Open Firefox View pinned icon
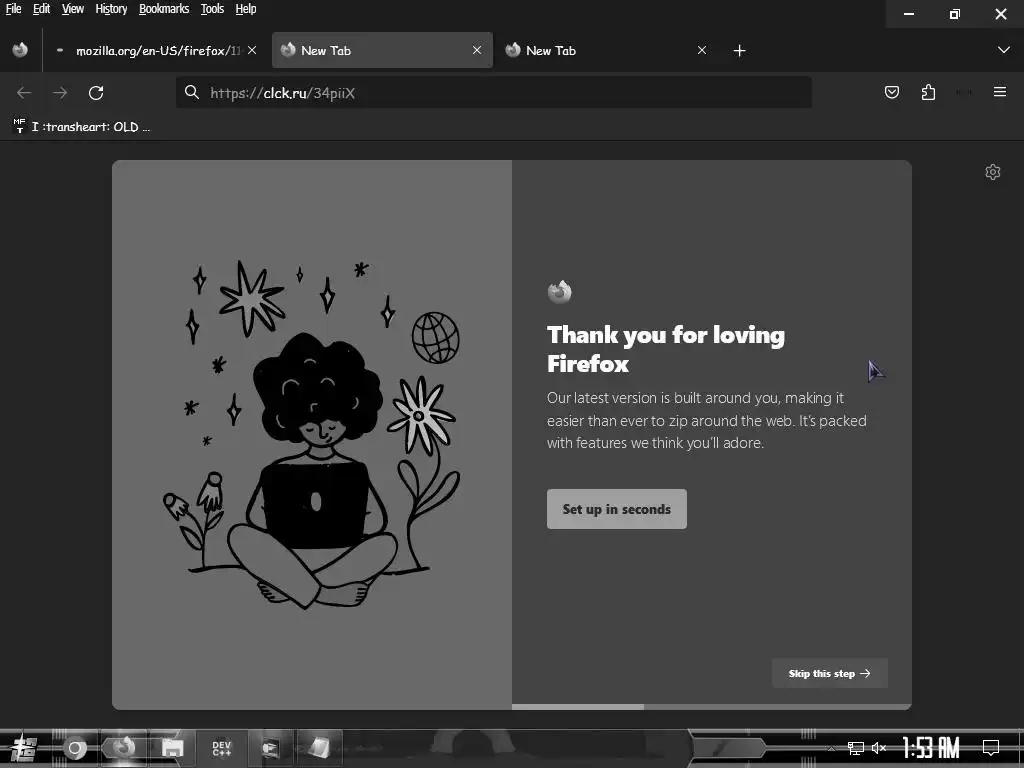This screenshot has width=1024, height=768. pyautogui.click(x=20, y=50)
